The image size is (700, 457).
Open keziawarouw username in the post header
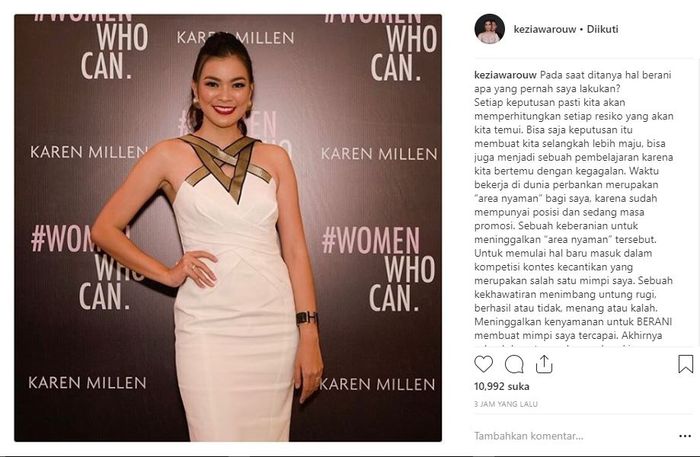coord(545,29)
